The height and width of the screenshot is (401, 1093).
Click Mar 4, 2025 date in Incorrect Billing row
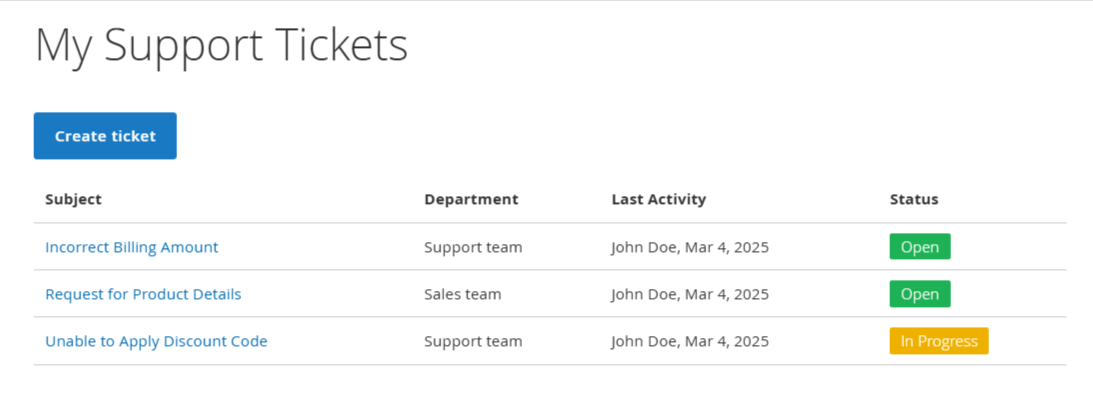727,247
